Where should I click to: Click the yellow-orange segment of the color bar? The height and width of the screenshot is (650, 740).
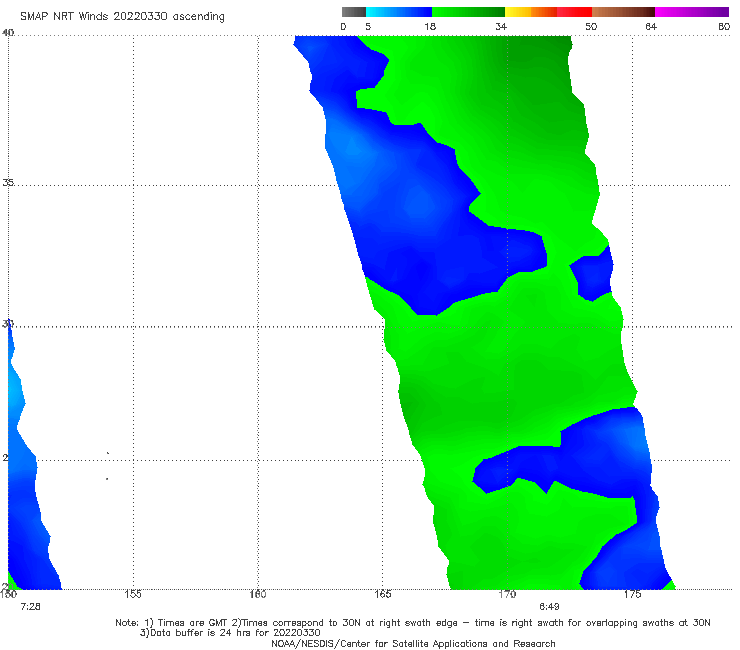point(530,12)
